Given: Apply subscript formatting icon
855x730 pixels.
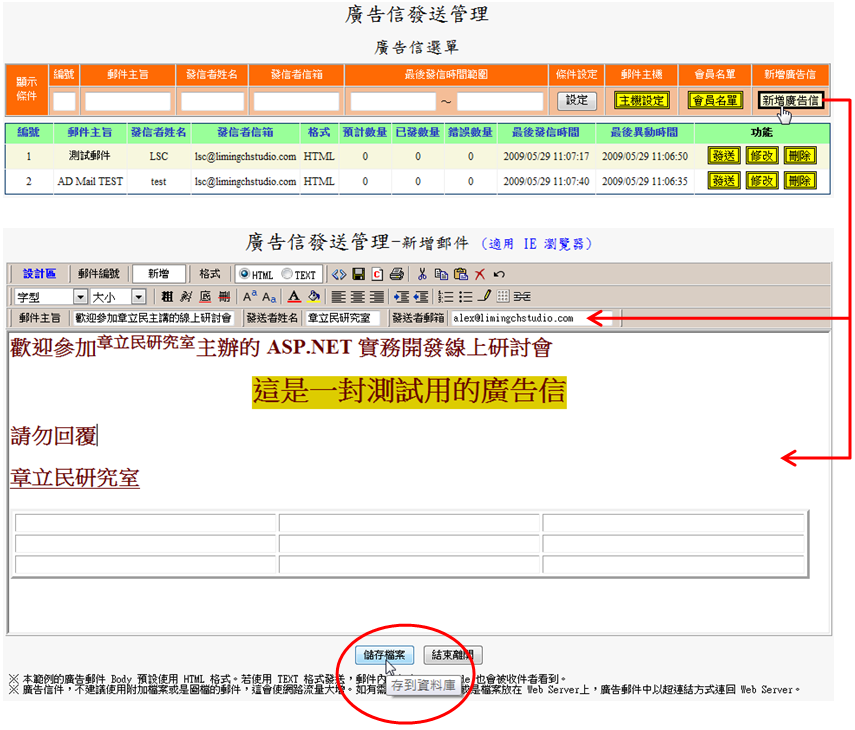Looking at the screenshot, I should [x=269, y=297].
